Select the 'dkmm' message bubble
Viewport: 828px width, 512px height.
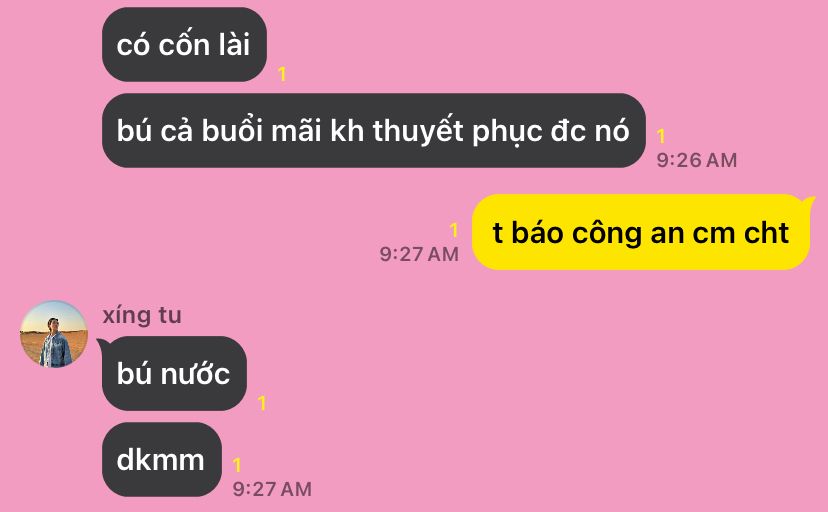coord(162,459)
